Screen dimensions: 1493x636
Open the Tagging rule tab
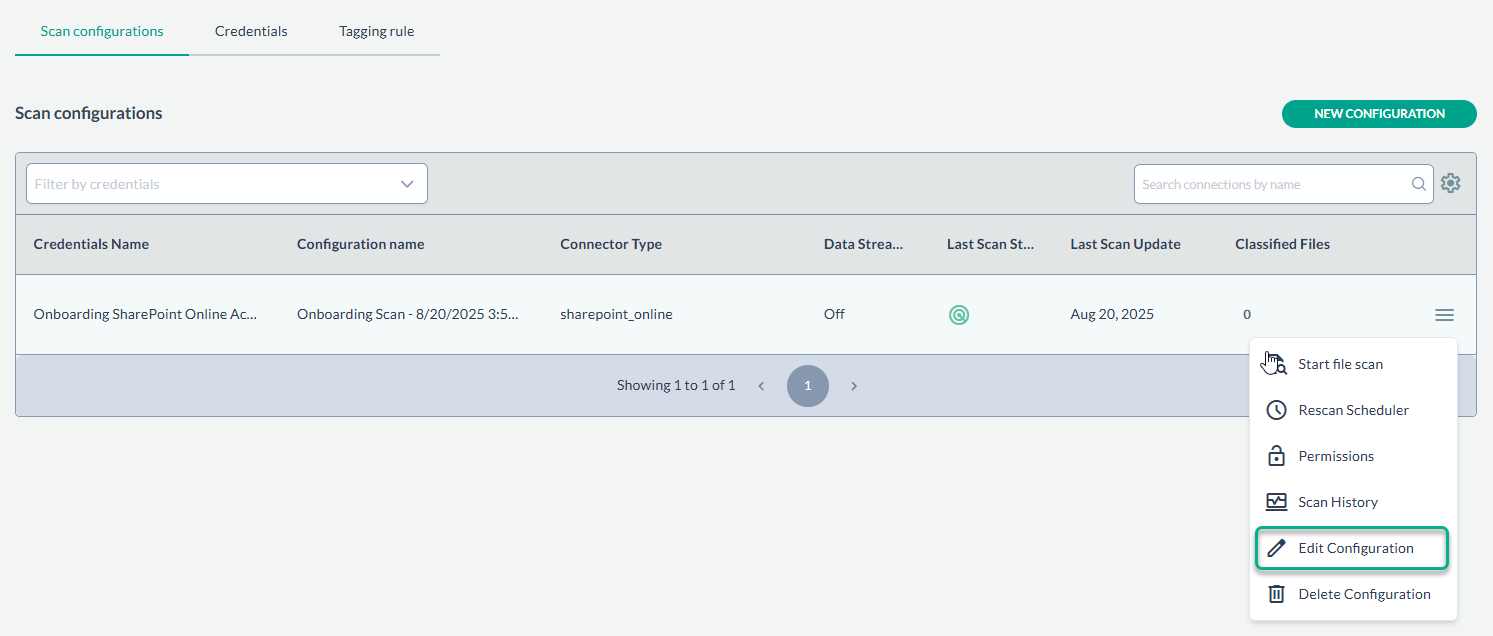(376, 31)
